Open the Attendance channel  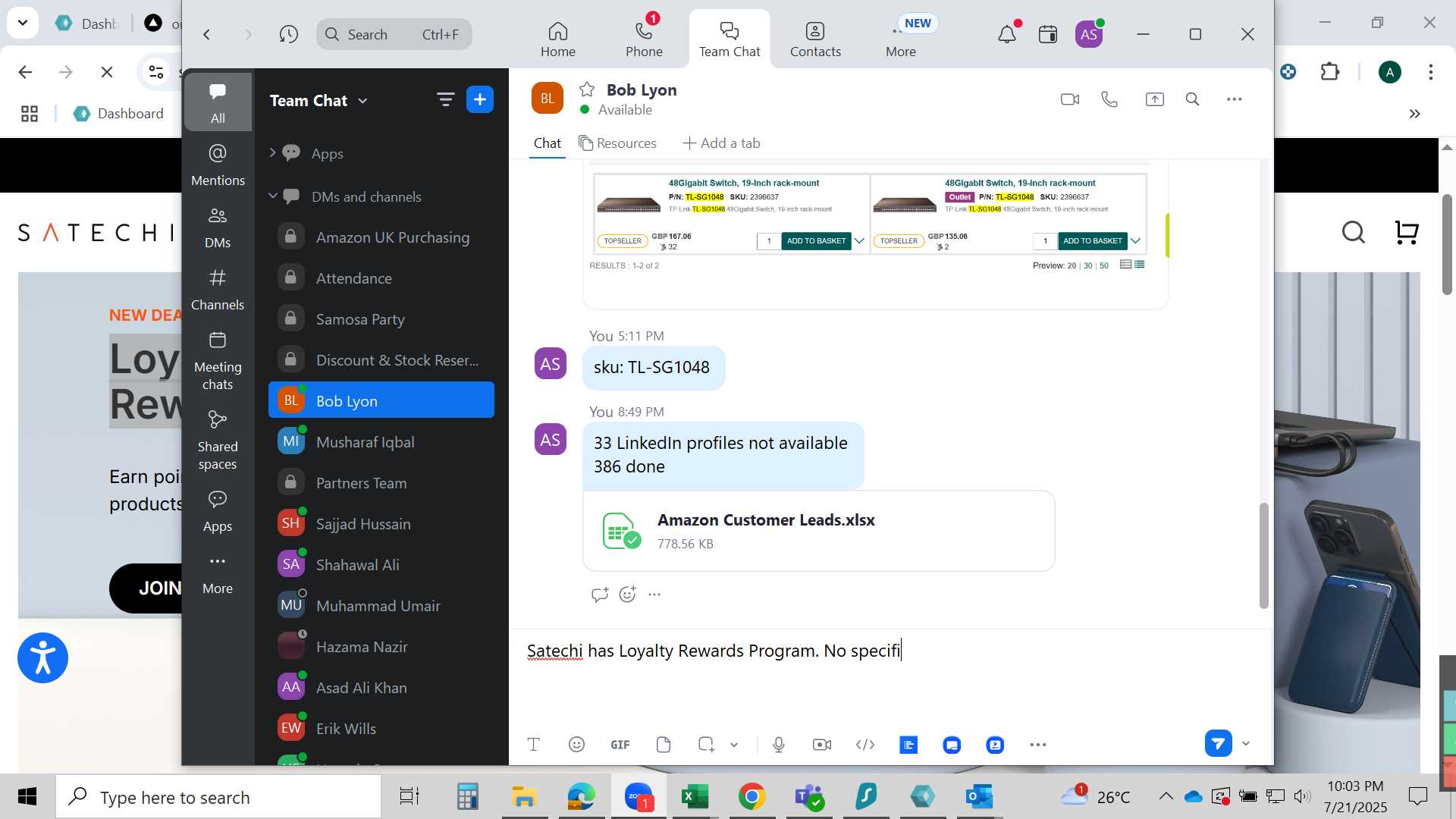[x=381, y=278]
